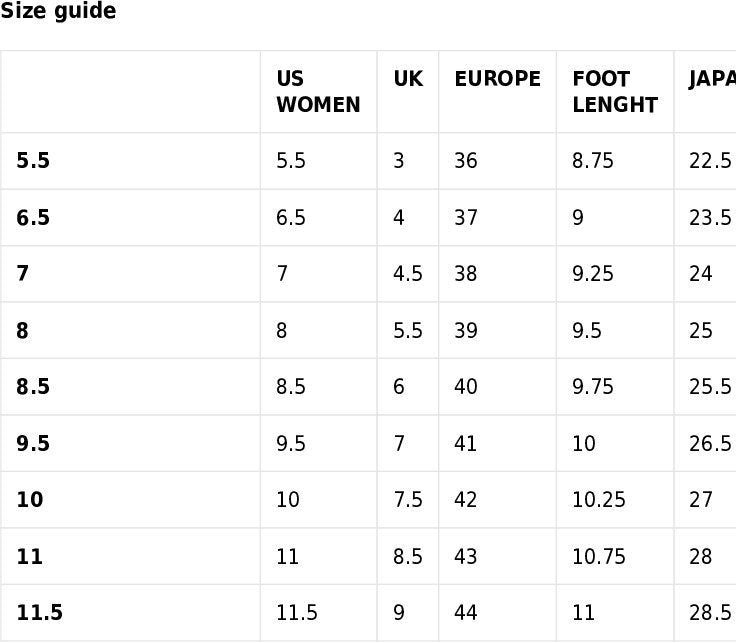Viewport: 736px width, 642px height.
Task: Select the US WOMEN column header
Action: tap(318, 92)
